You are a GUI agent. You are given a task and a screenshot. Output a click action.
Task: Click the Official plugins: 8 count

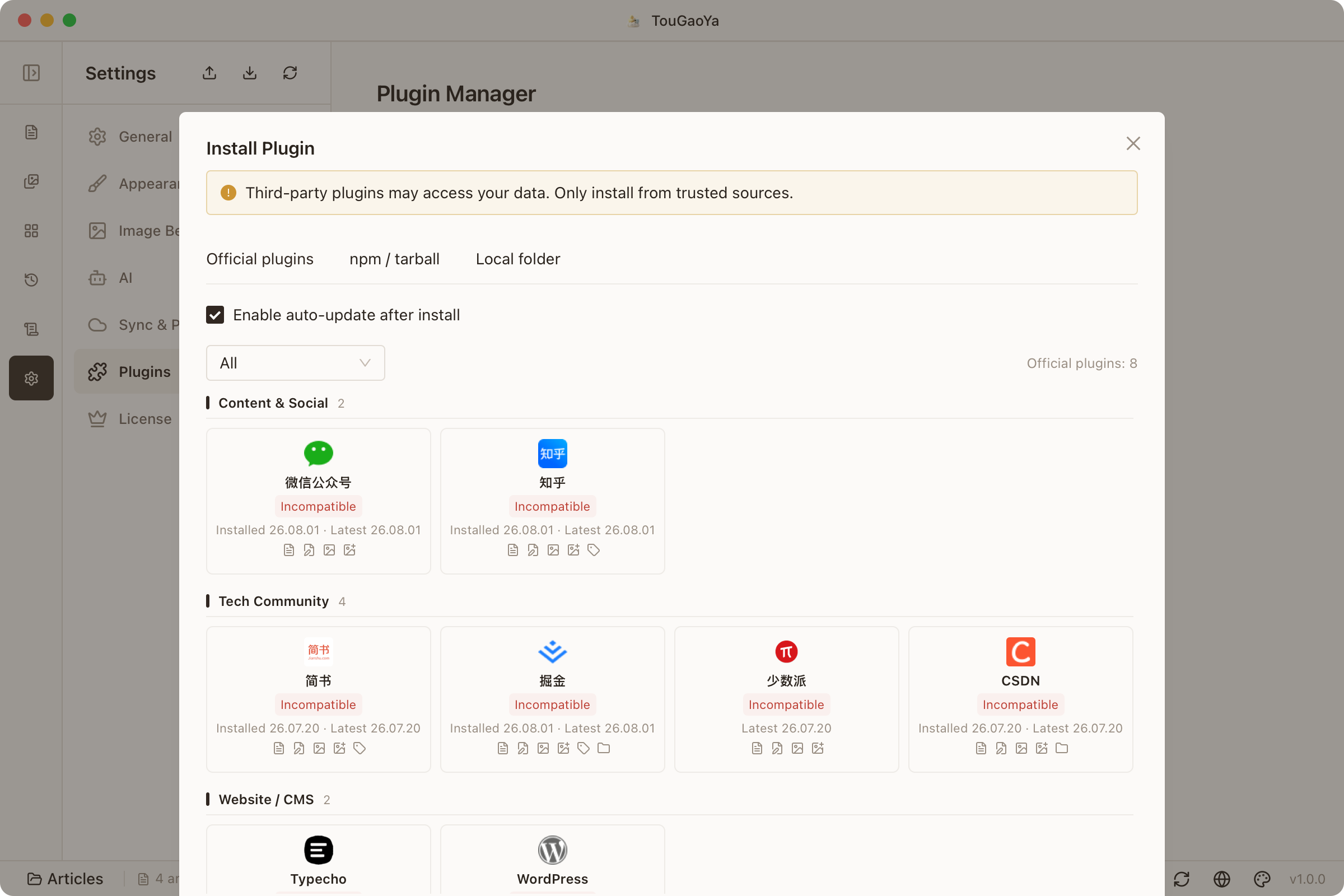(1082, 363)
